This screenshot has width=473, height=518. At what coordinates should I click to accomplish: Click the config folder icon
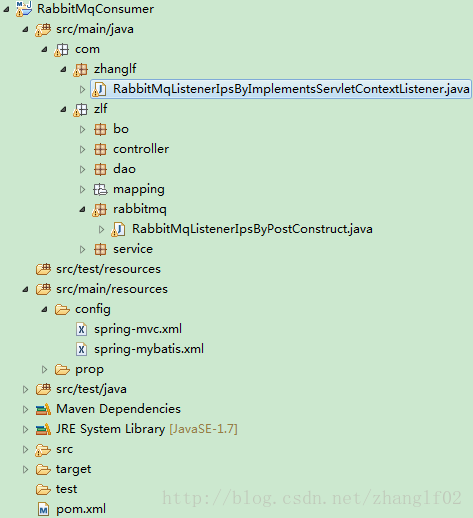62,309
